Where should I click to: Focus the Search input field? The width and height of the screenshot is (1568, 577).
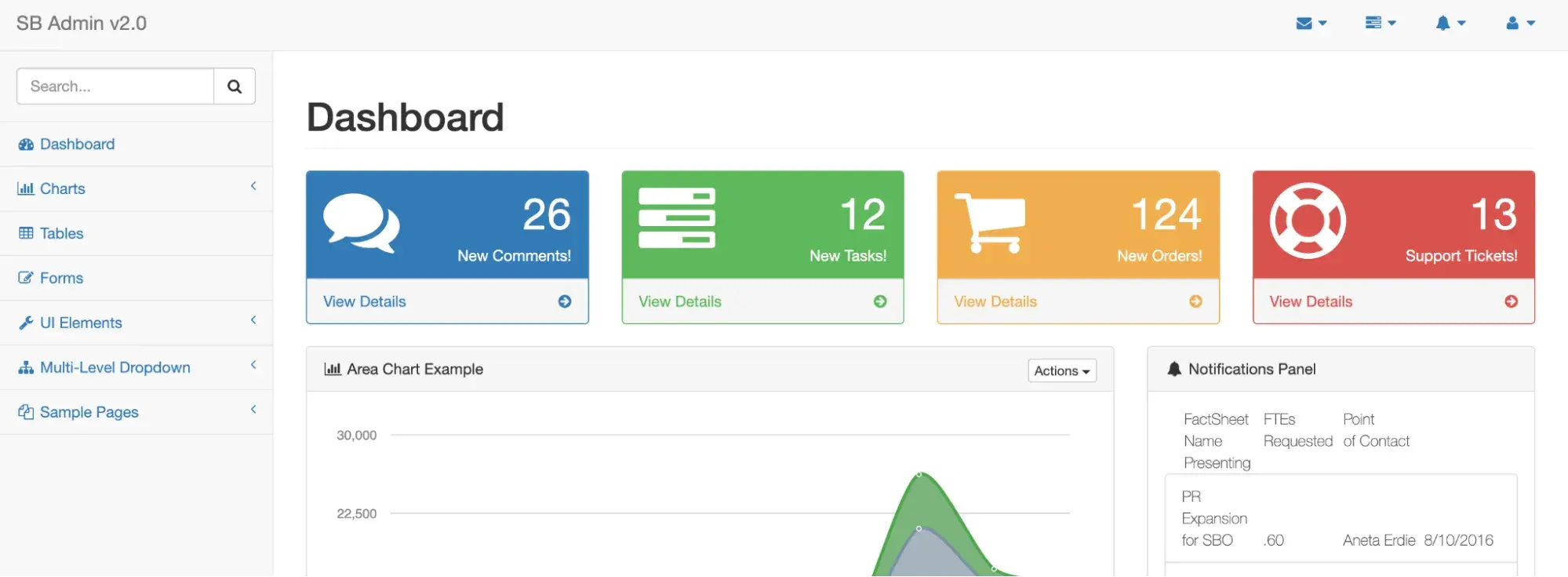tap(115, 86)
